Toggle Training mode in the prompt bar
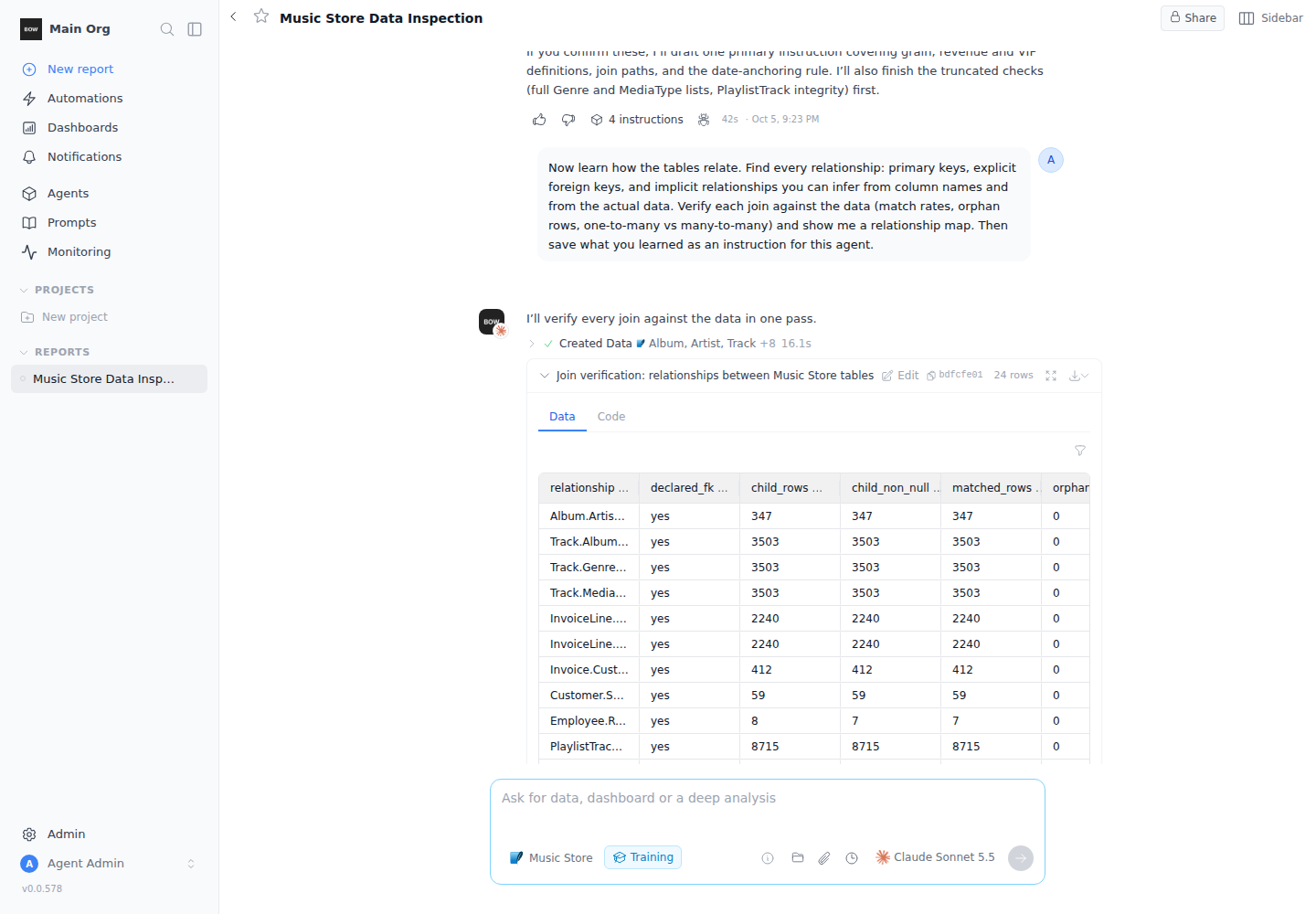 point(642,857)
